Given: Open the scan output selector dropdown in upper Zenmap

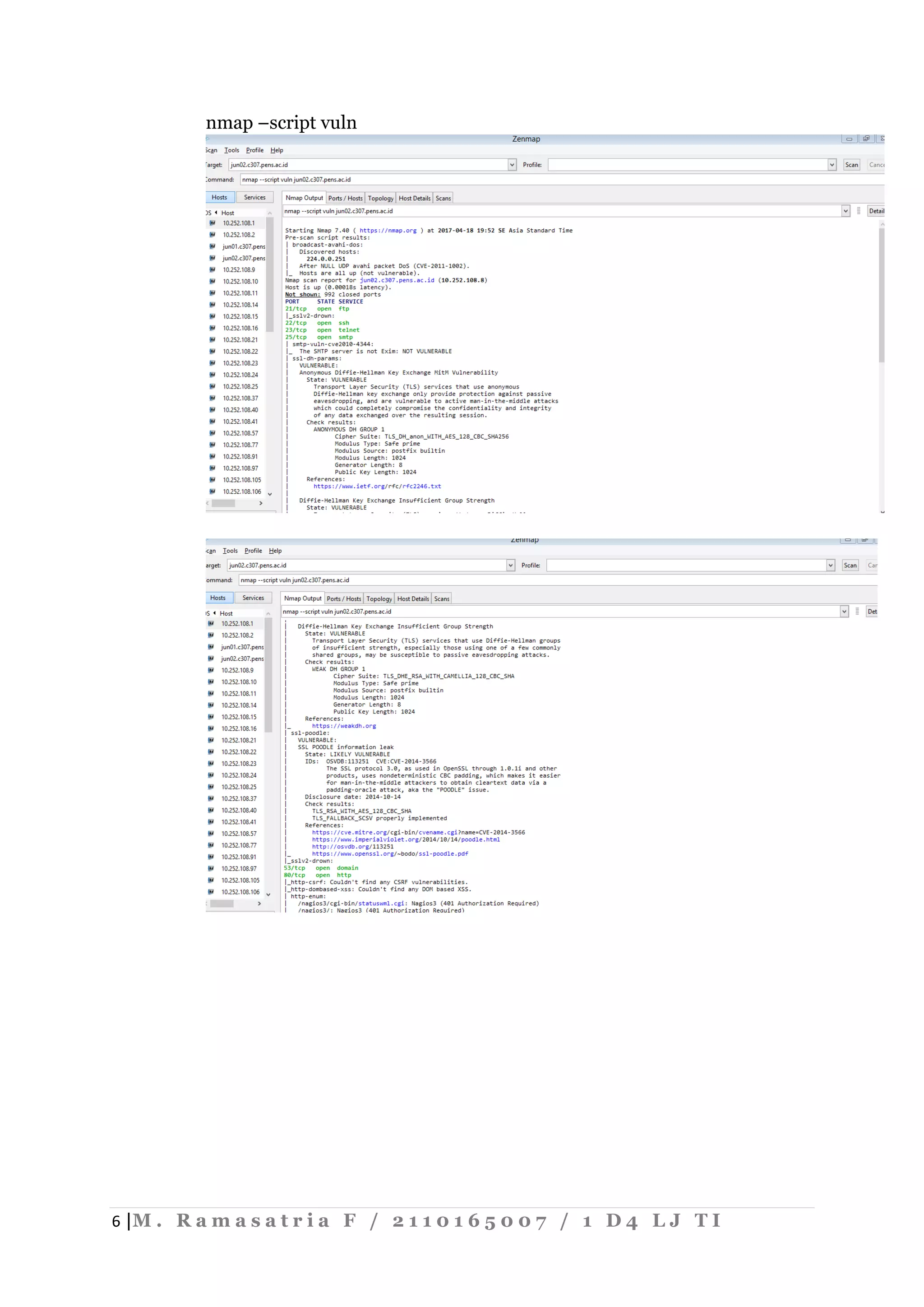Looking at the screenshot, I should [845, 211].
